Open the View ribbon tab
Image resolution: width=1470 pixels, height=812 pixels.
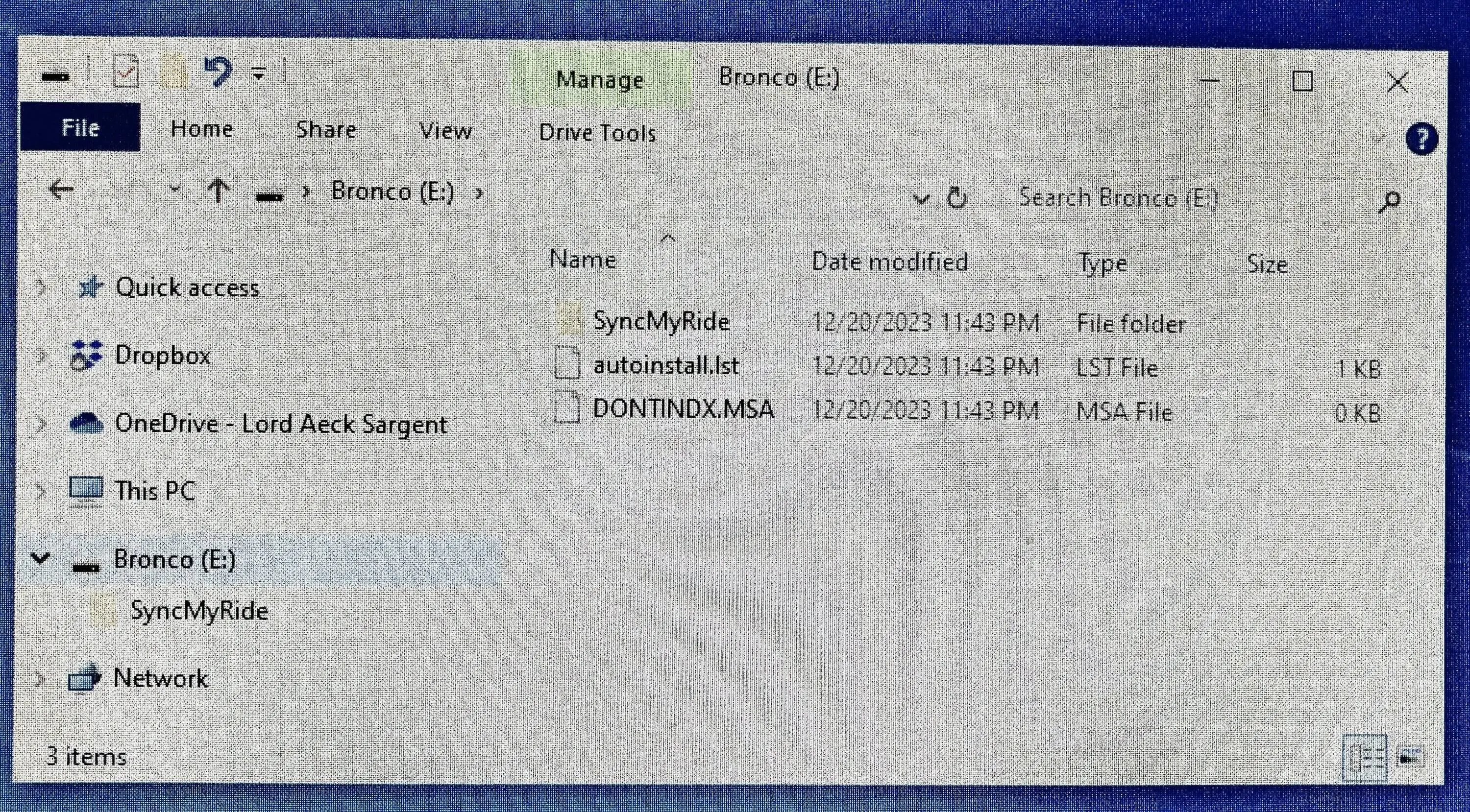(446, 131)
